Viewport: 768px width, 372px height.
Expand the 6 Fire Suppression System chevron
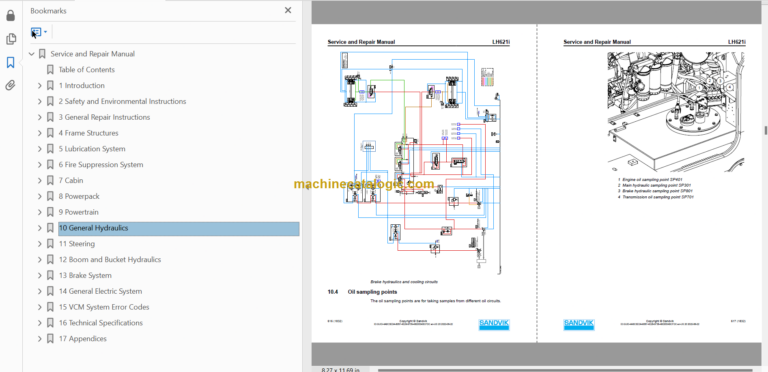(x=40, y=164)
